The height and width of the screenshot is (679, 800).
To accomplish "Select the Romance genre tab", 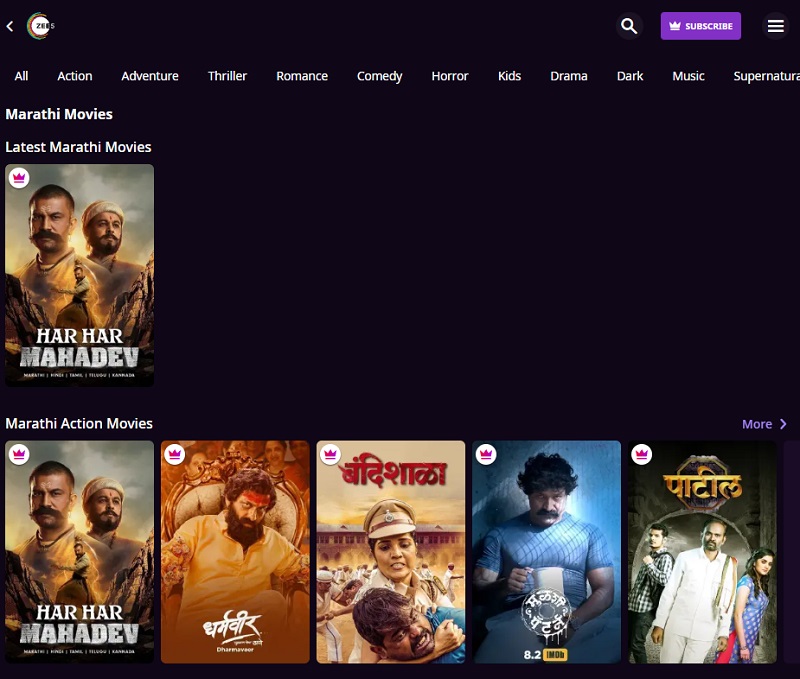I will coord(302,76).
